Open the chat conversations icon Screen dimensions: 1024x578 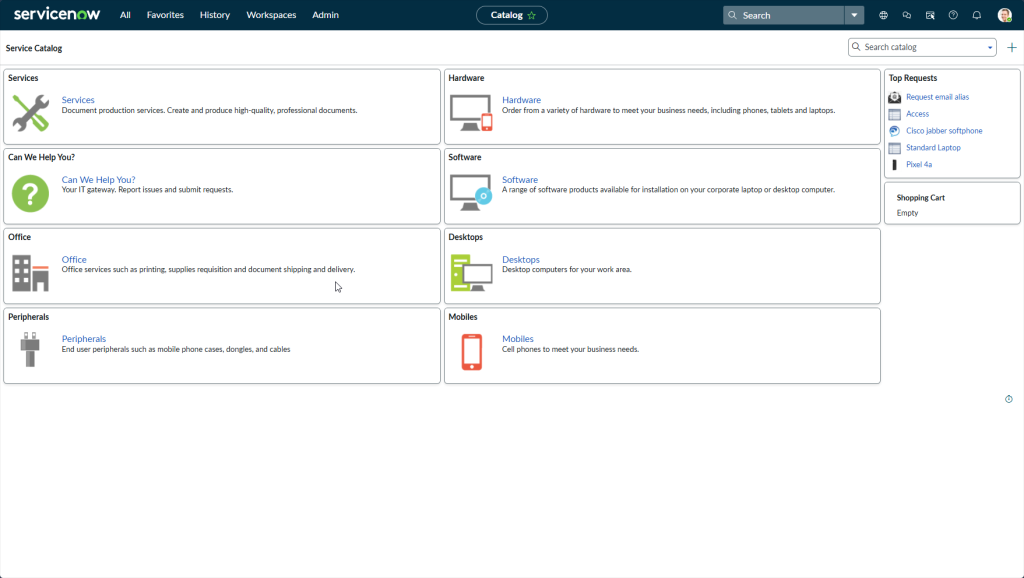click(907, 15)
